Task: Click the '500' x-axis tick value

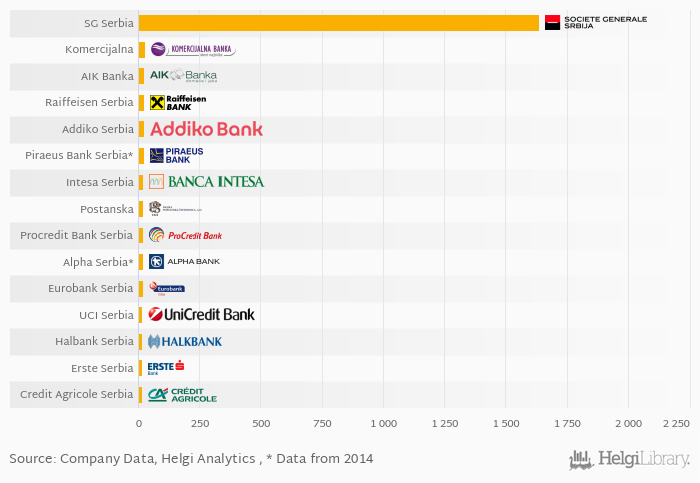Action: pyautogui.click(x=261, y=424)
